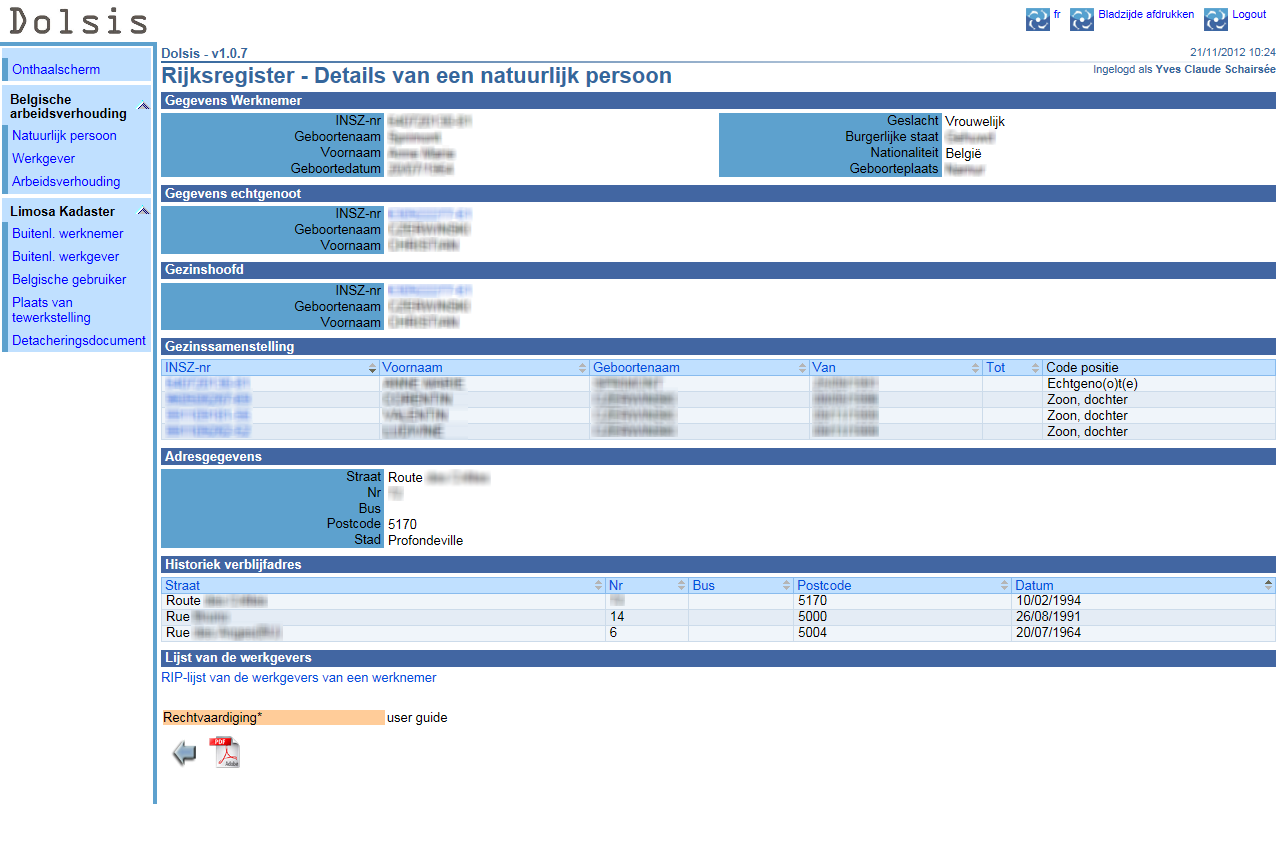Click the Lijst van de werkgevers header

(718, 658)
